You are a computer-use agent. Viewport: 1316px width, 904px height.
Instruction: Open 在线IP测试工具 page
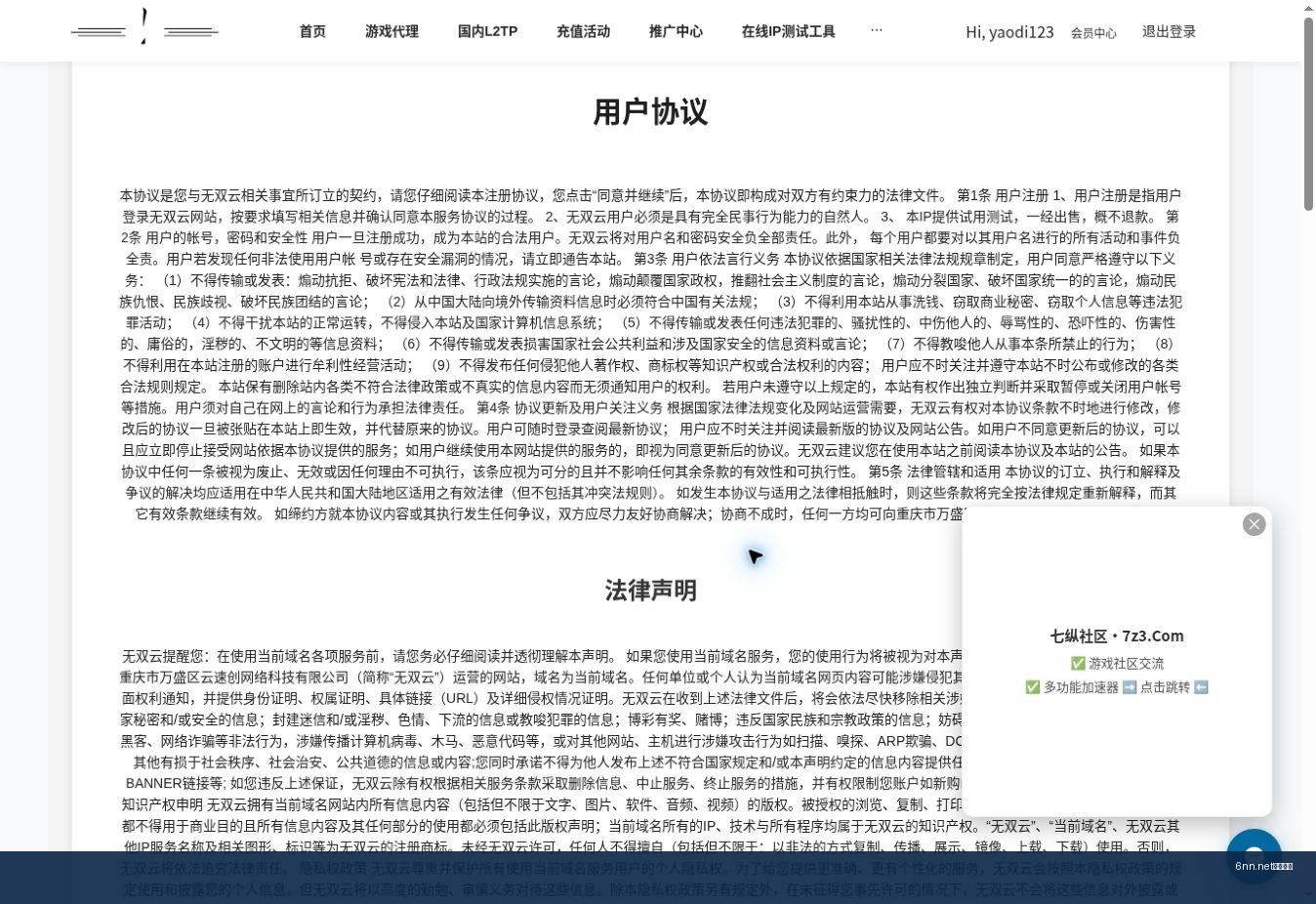coord(788,31)
